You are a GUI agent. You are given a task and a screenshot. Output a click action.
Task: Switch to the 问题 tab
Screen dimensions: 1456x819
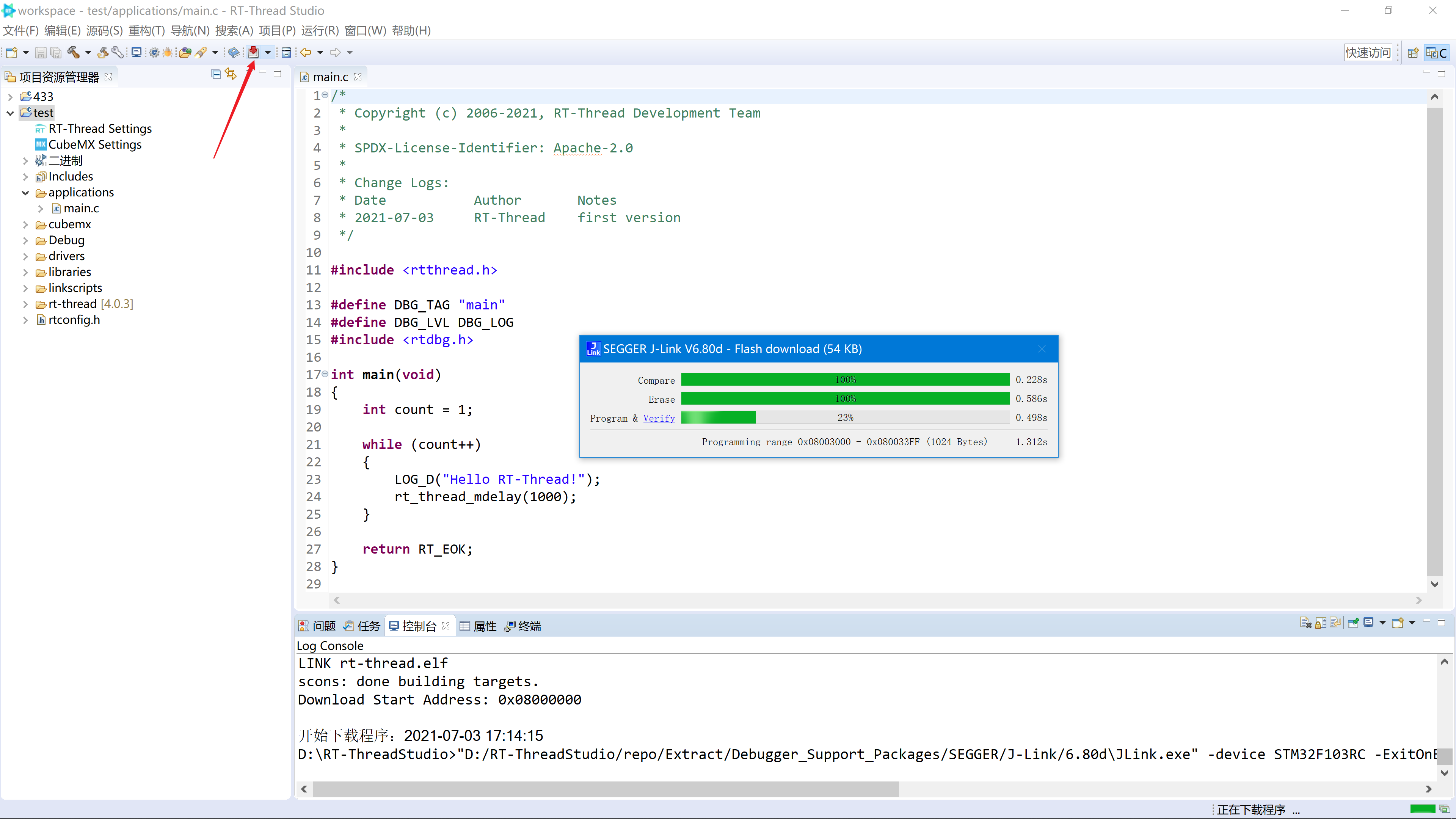(317, 626)
